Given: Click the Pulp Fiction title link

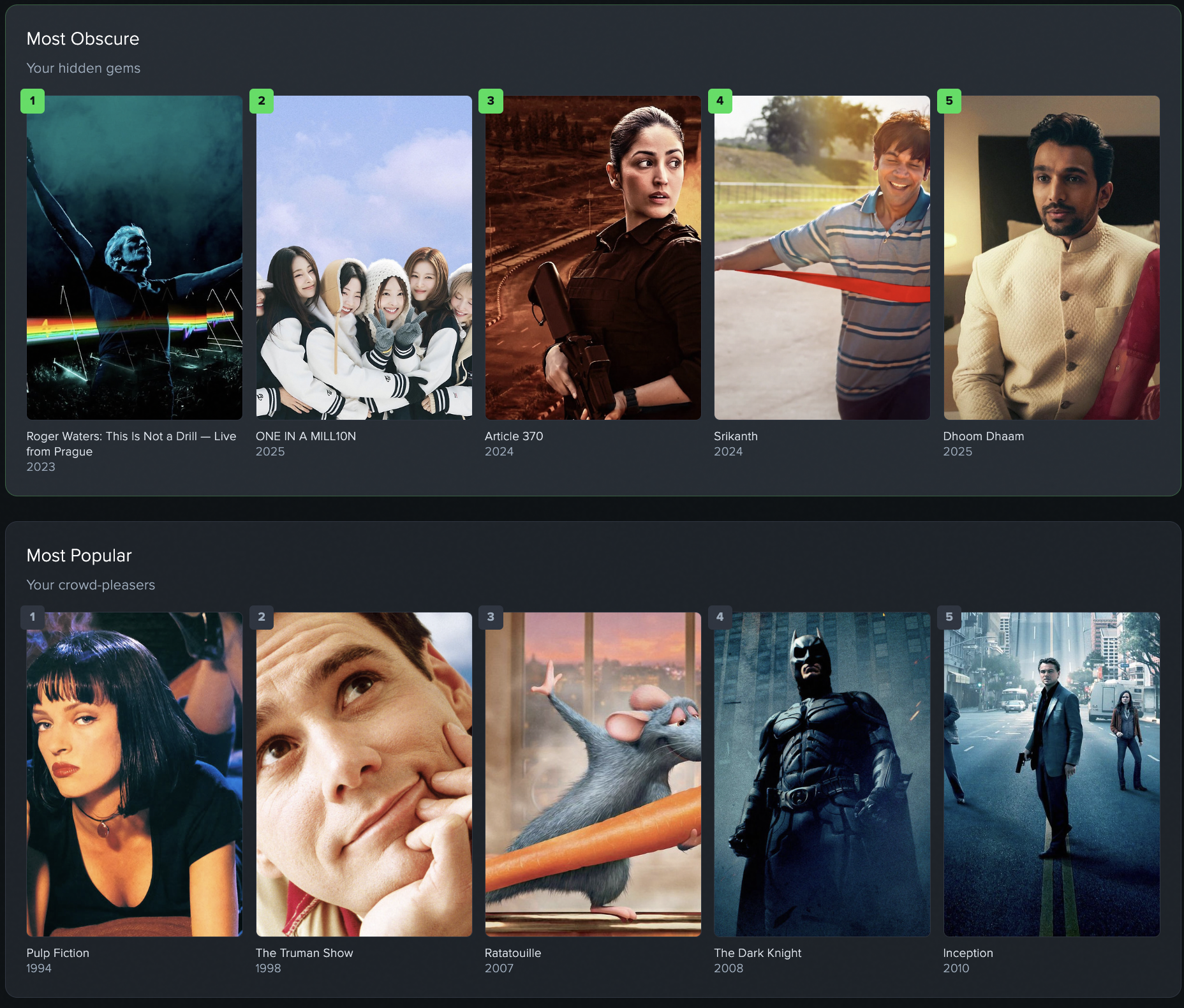Looking at the screenshot, I should (x=57, y=952).
